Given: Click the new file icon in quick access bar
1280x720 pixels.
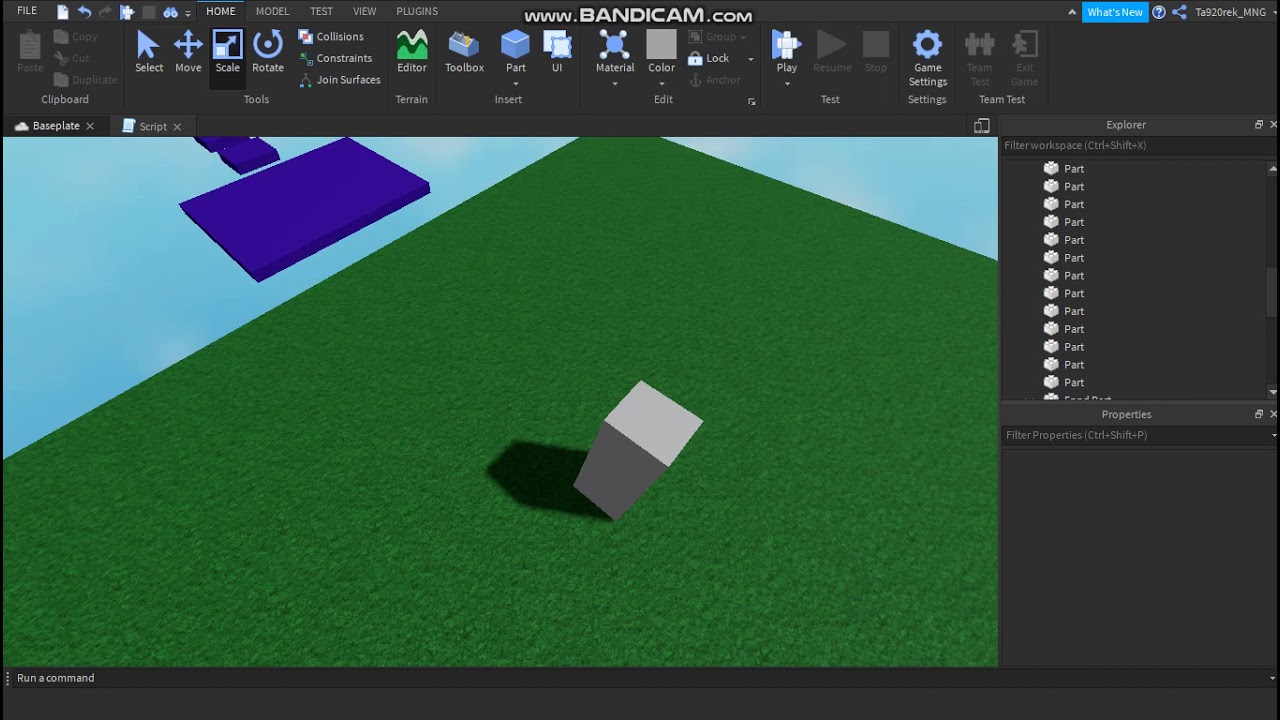Looking at the screenshot, I should pos(63,12).
